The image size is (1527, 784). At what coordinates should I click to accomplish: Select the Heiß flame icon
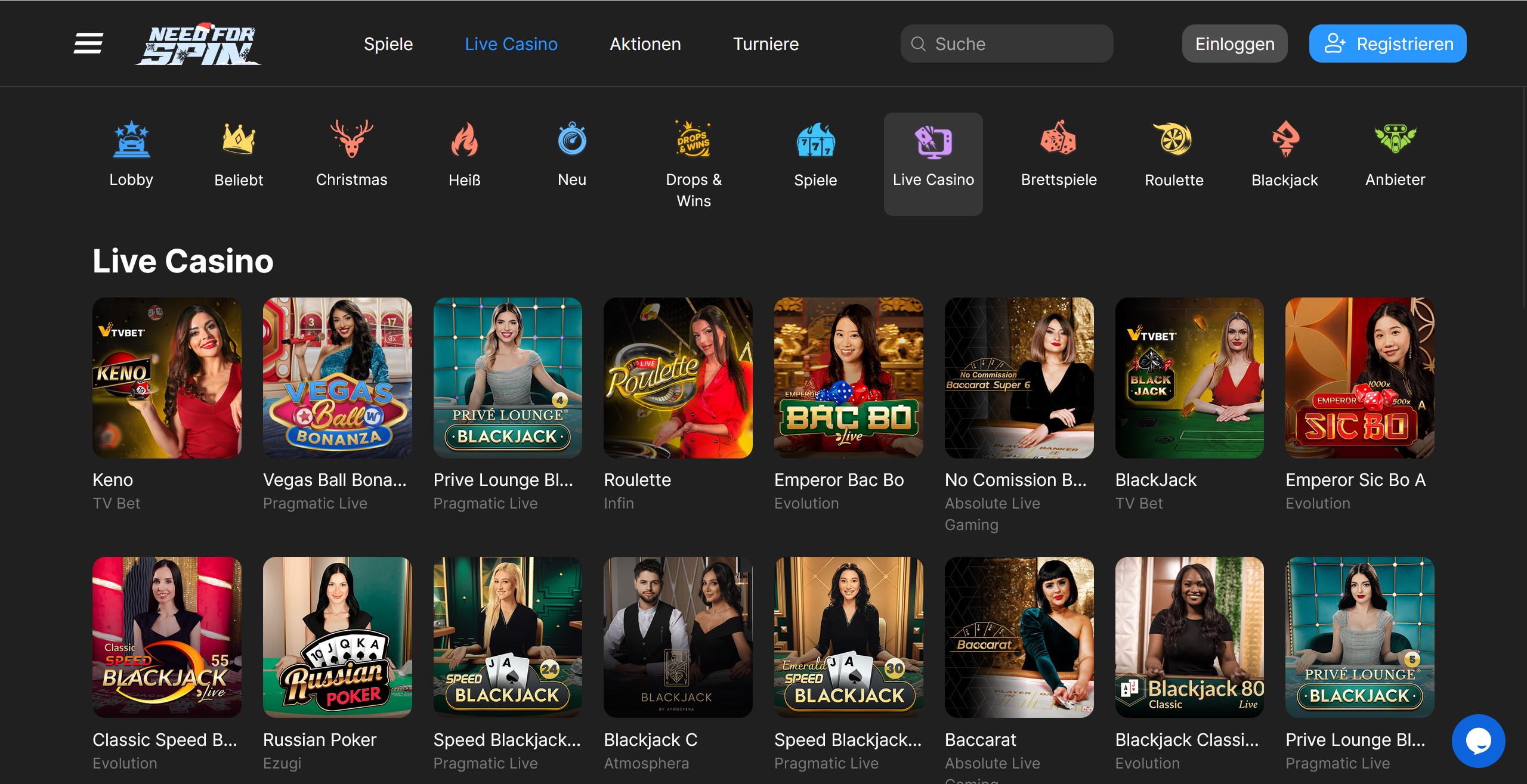(465, 139)
